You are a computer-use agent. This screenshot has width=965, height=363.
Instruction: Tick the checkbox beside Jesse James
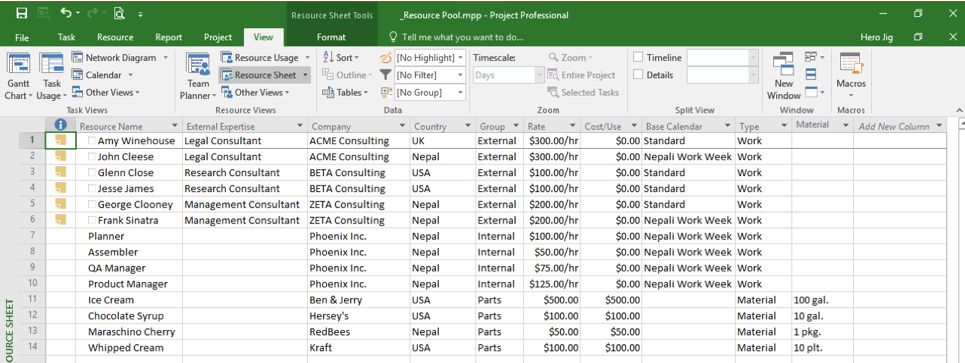click(x=92, y=189)
